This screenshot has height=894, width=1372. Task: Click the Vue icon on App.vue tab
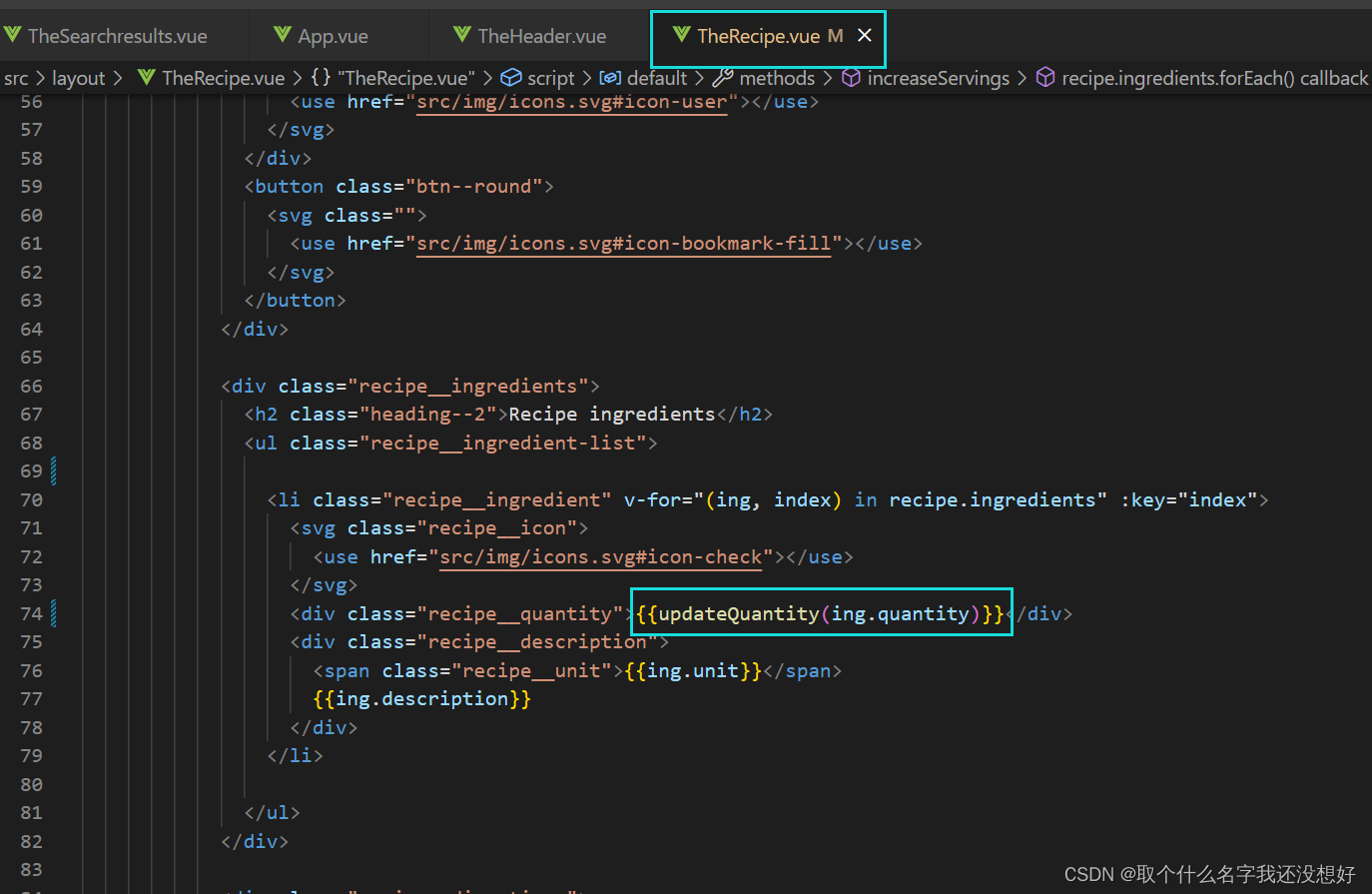click(x=283, y=35)
